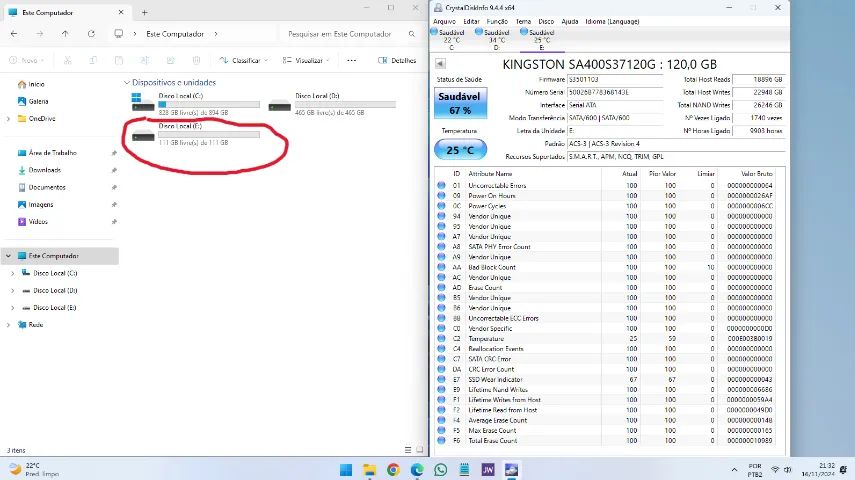This screenshot has width=855, height=480.
Task: Click status circle of Power On Hours row
Action: [441, 195]
